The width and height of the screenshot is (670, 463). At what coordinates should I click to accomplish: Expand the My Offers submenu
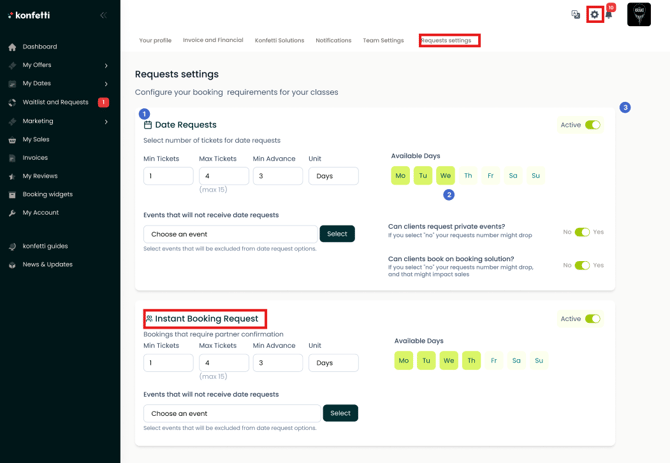click(106, 65)
